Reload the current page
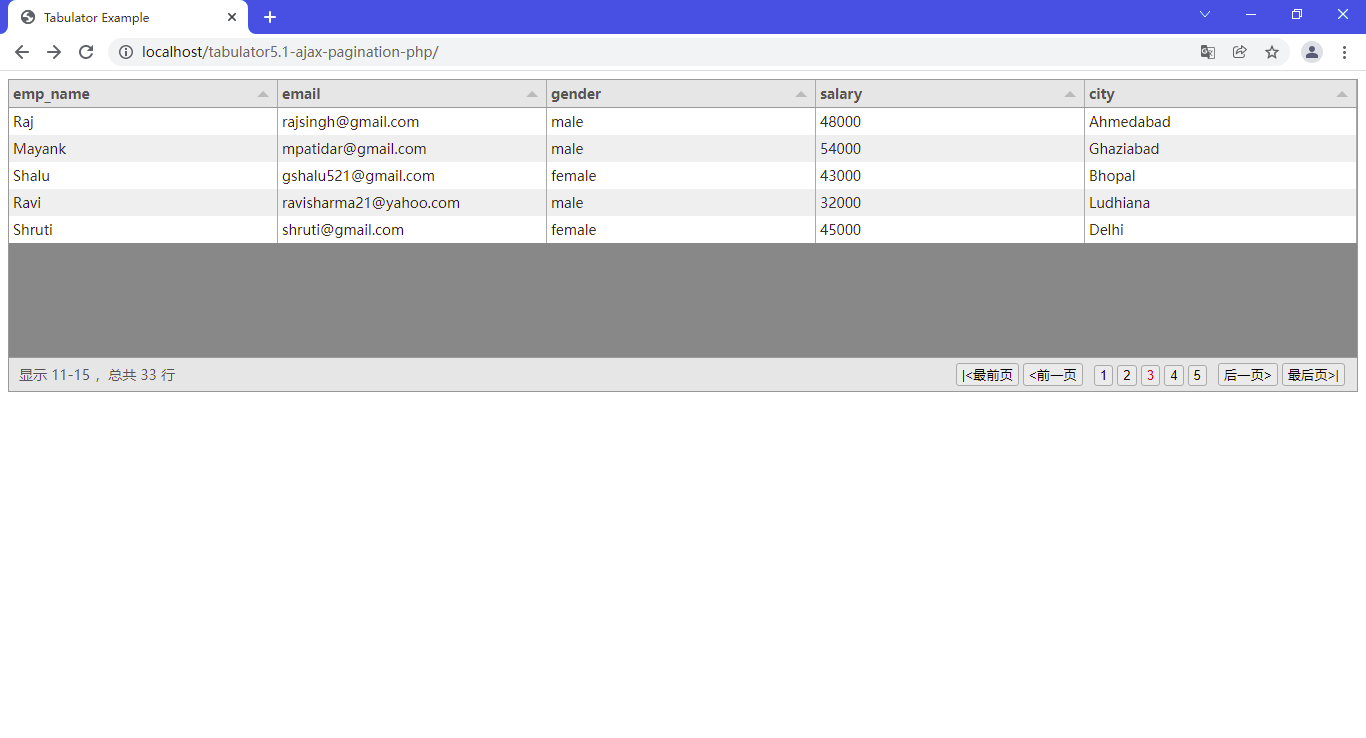 [86, 52]
